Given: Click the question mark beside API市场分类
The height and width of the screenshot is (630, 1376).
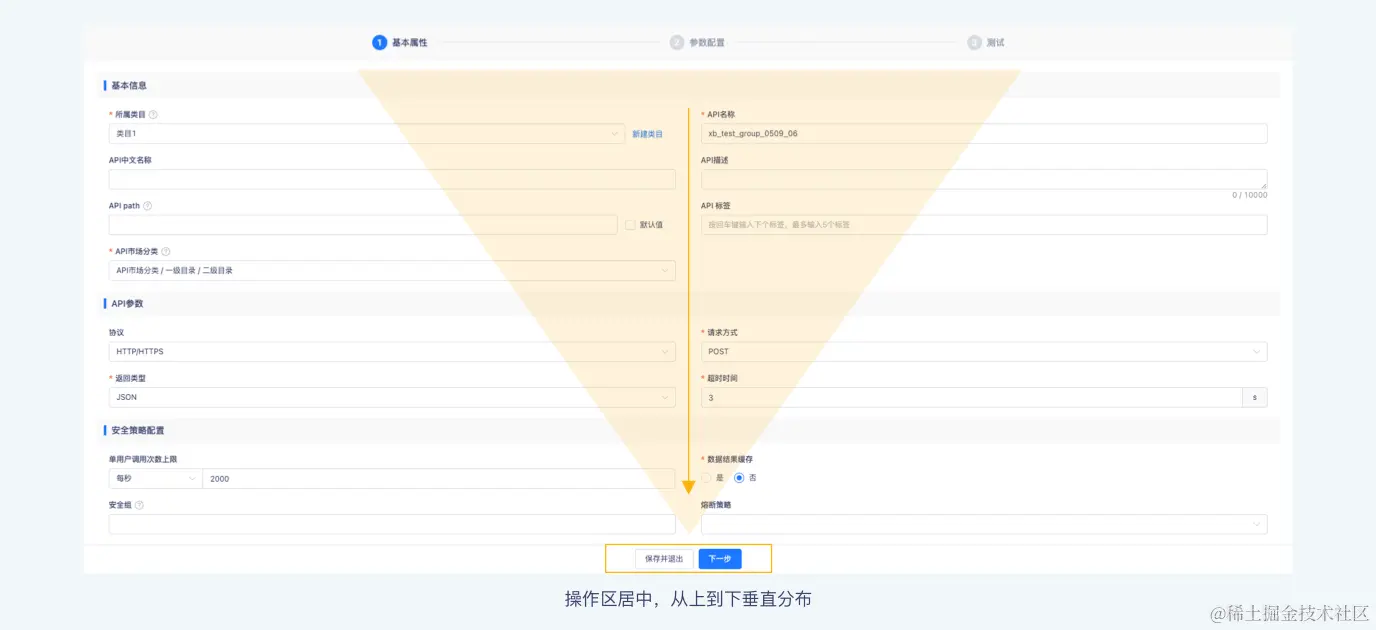Looking at the screenshot, I should [x=165, y=251].
